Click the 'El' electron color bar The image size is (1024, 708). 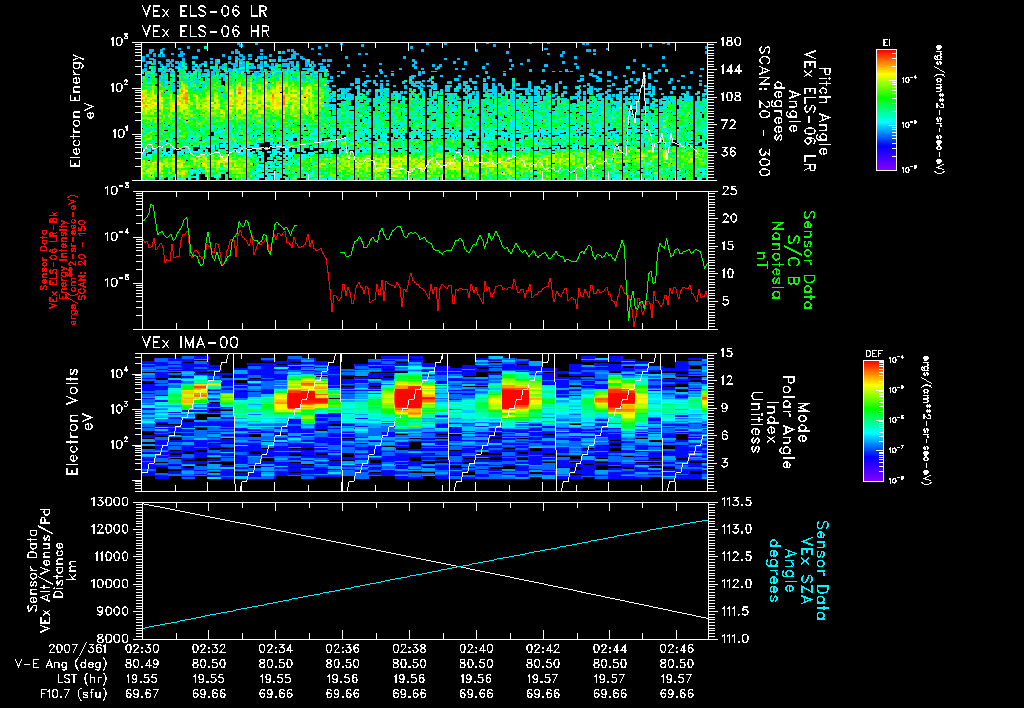886,110
